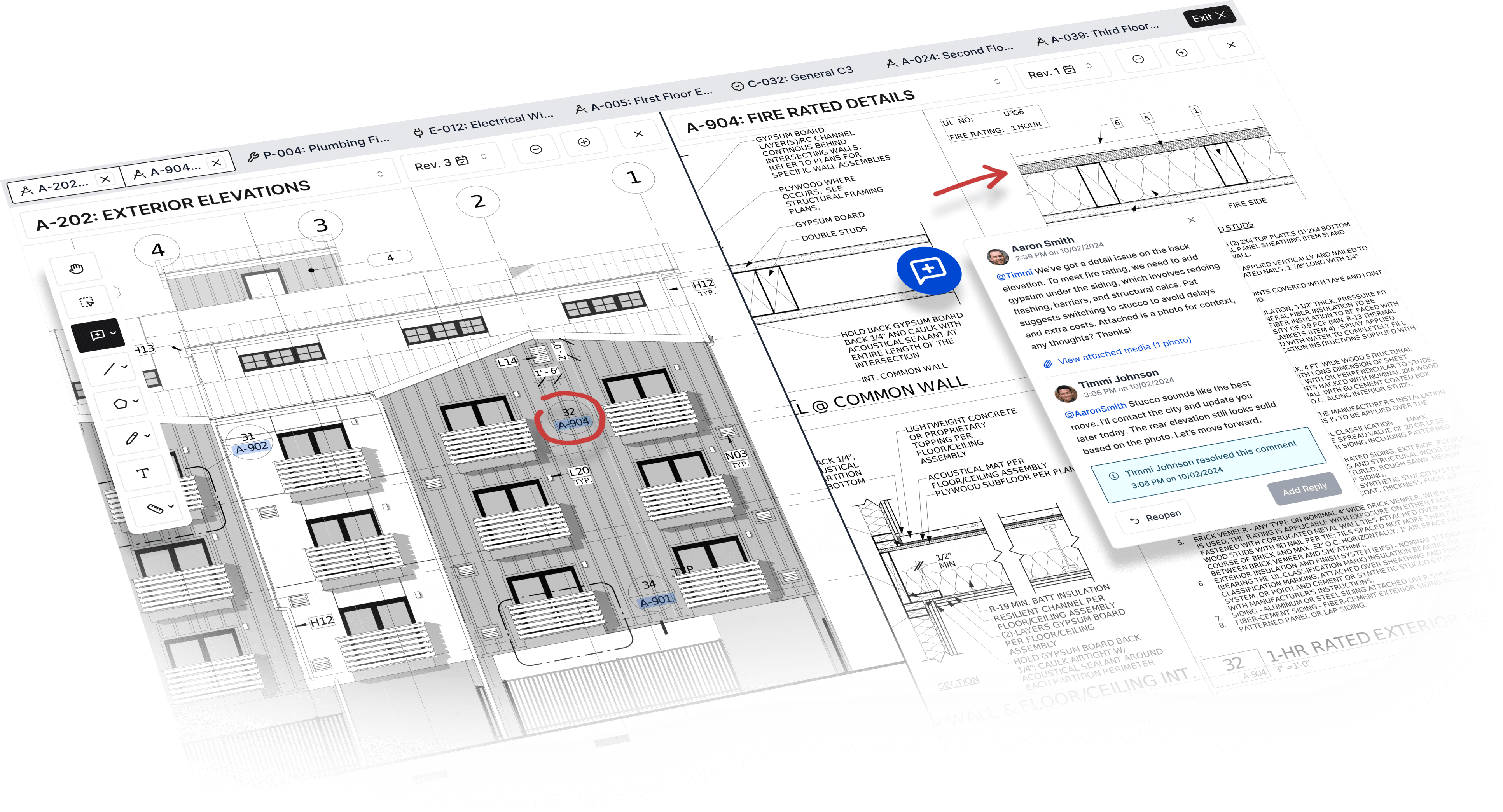Zoom in on A-904 sheet
The height and width of the screenshot is (812, 1503).
coord(1181,52)
